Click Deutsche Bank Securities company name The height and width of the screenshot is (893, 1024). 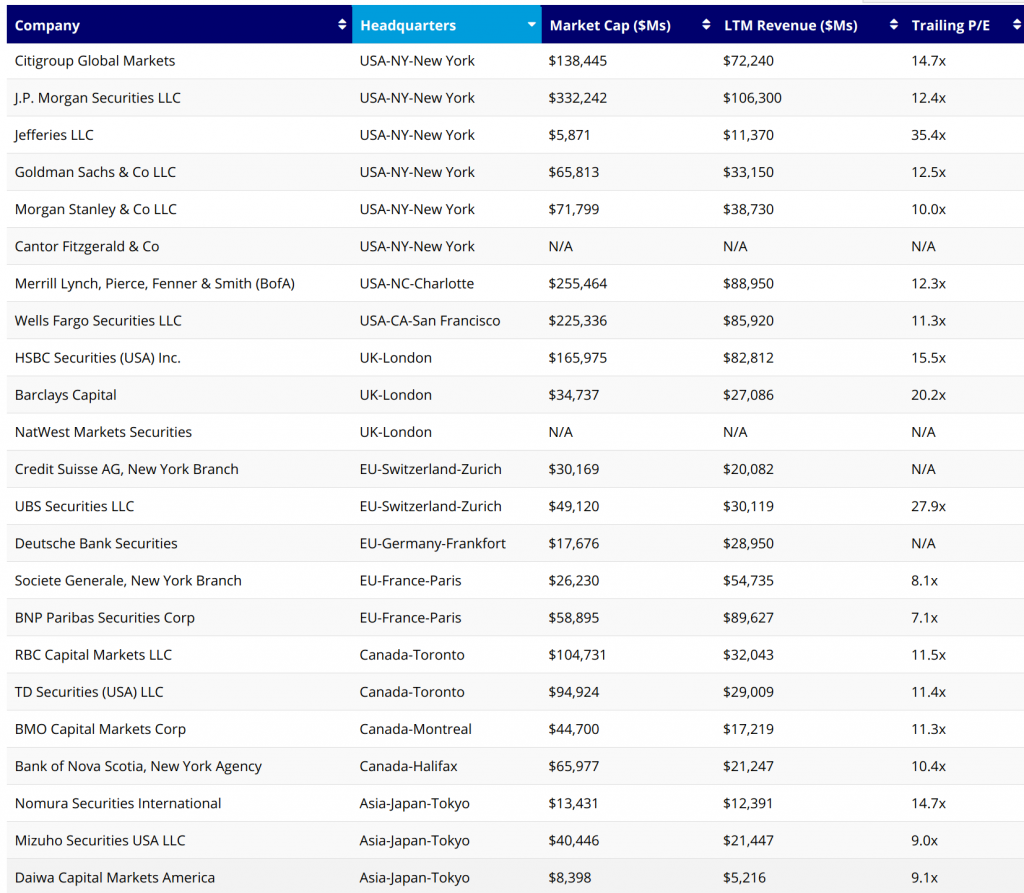pos(96,543)
